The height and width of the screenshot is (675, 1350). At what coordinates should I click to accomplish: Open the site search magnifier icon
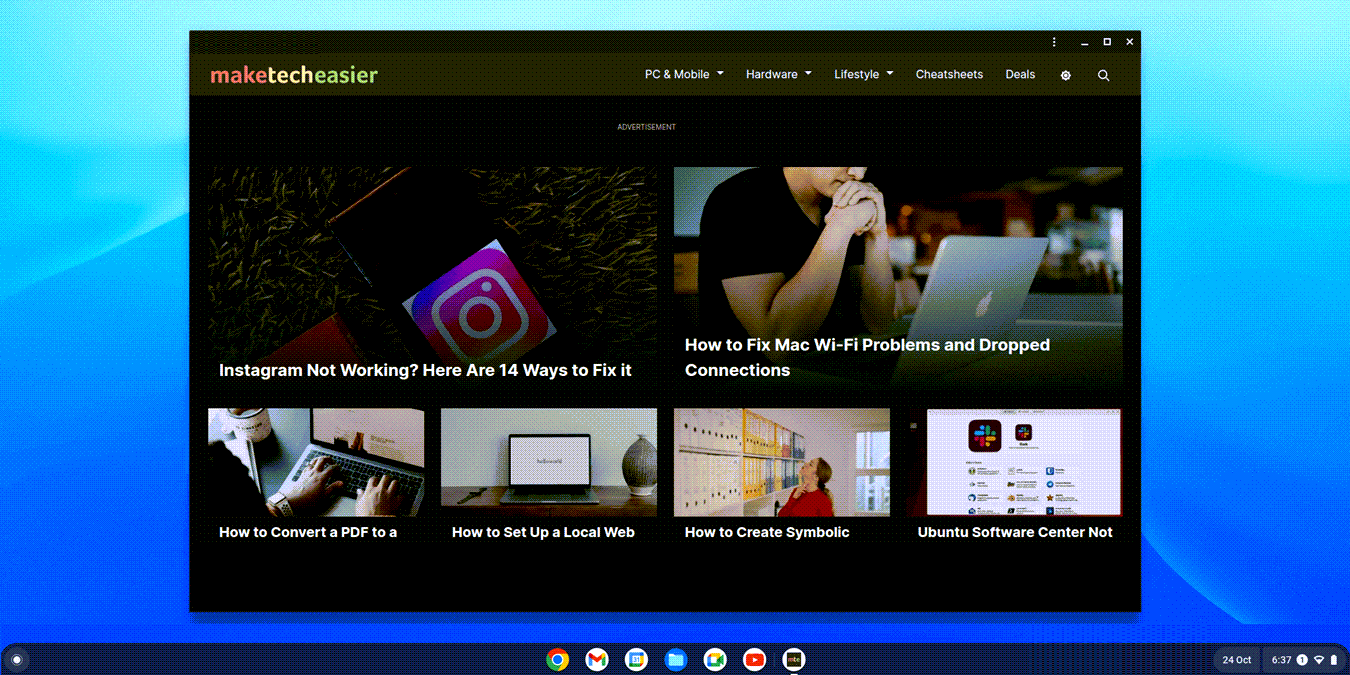point(1104,75)
